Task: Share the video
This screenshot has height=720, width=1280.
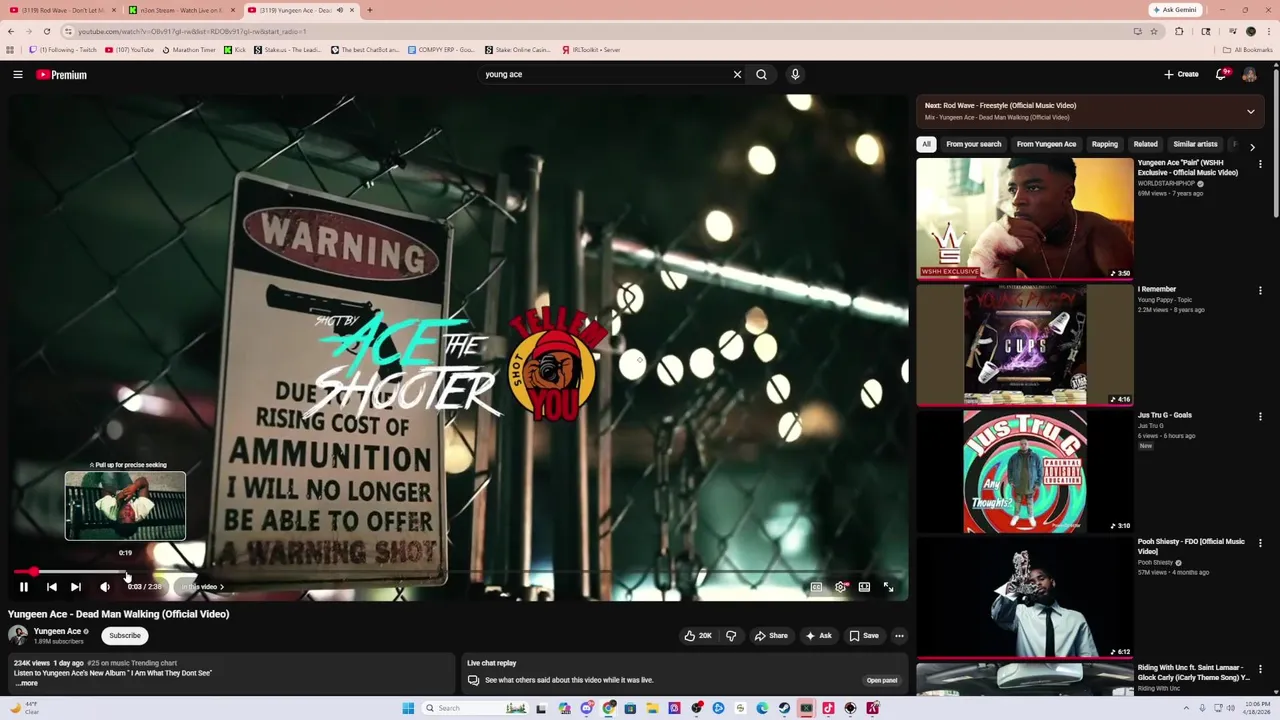Action: click(x=771, y=635)
